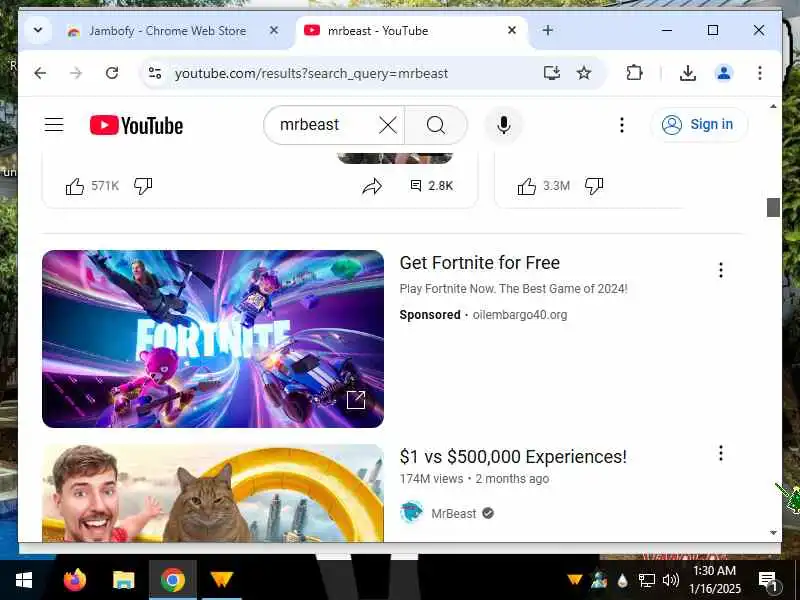Image resolution: width=800 pixels, height=600 pixels.
Task: Close the Jambofy Chrome Web Store tab
Action: 274,31
